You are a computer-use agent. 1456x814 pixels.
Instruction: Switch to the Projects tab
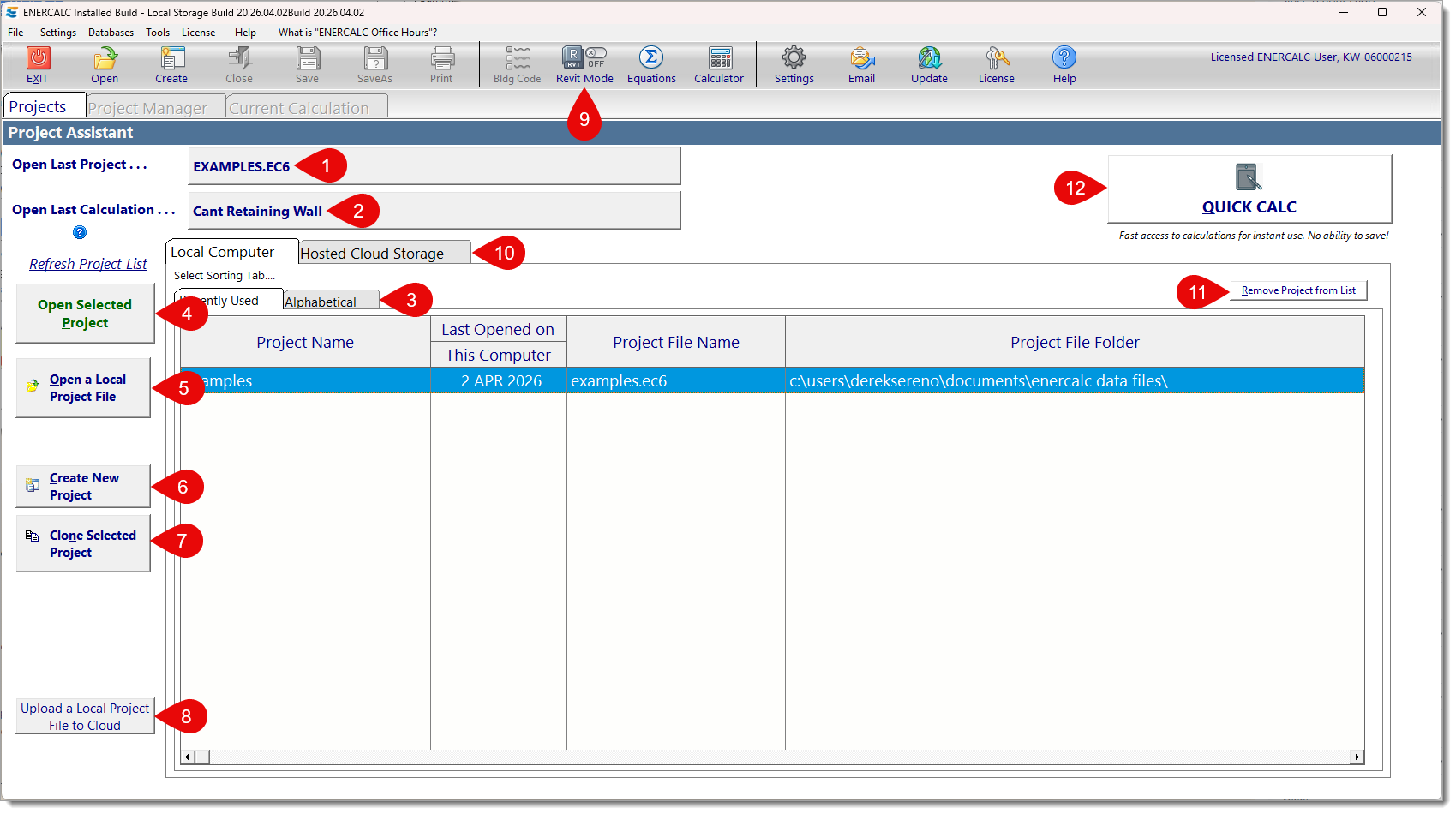coord(45,106)
